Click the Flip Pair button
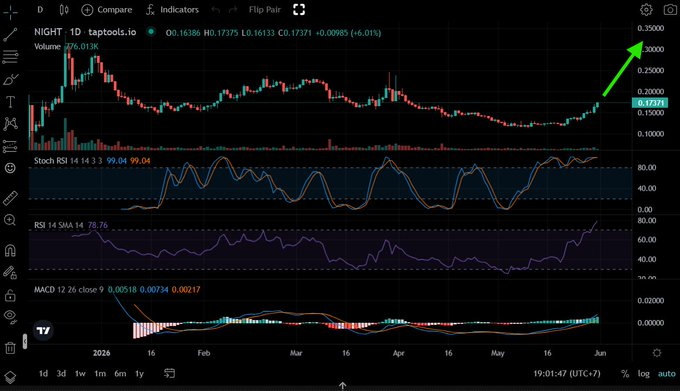 [x=265, y=10]
